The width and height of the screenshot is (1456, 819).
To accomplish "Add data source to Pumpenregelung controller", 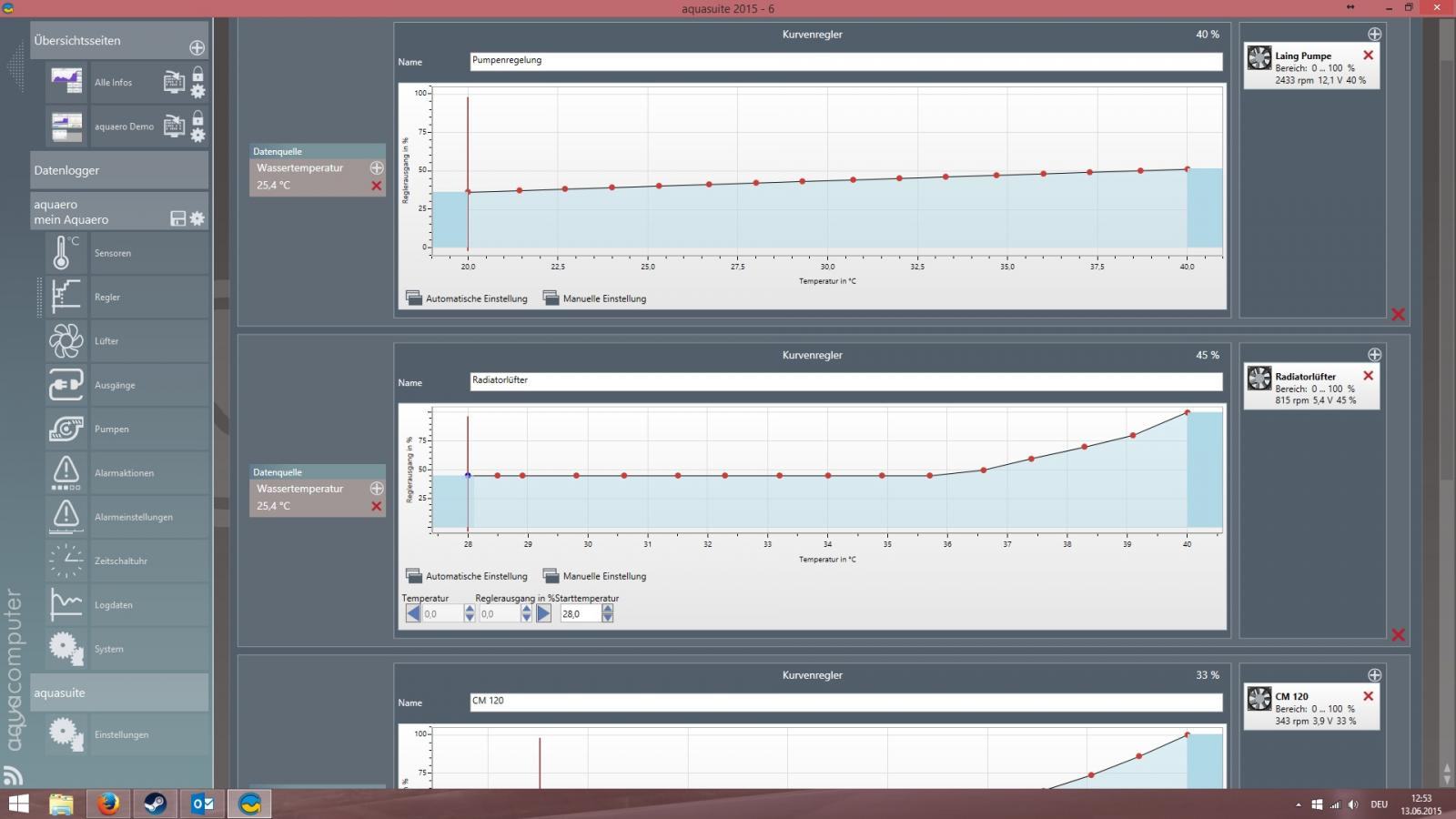I will (x=376, y=168).
